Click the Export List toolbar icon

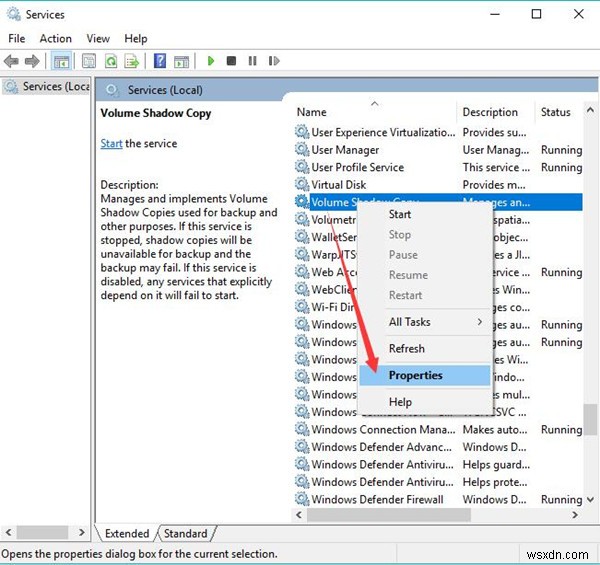coord(131,61)
